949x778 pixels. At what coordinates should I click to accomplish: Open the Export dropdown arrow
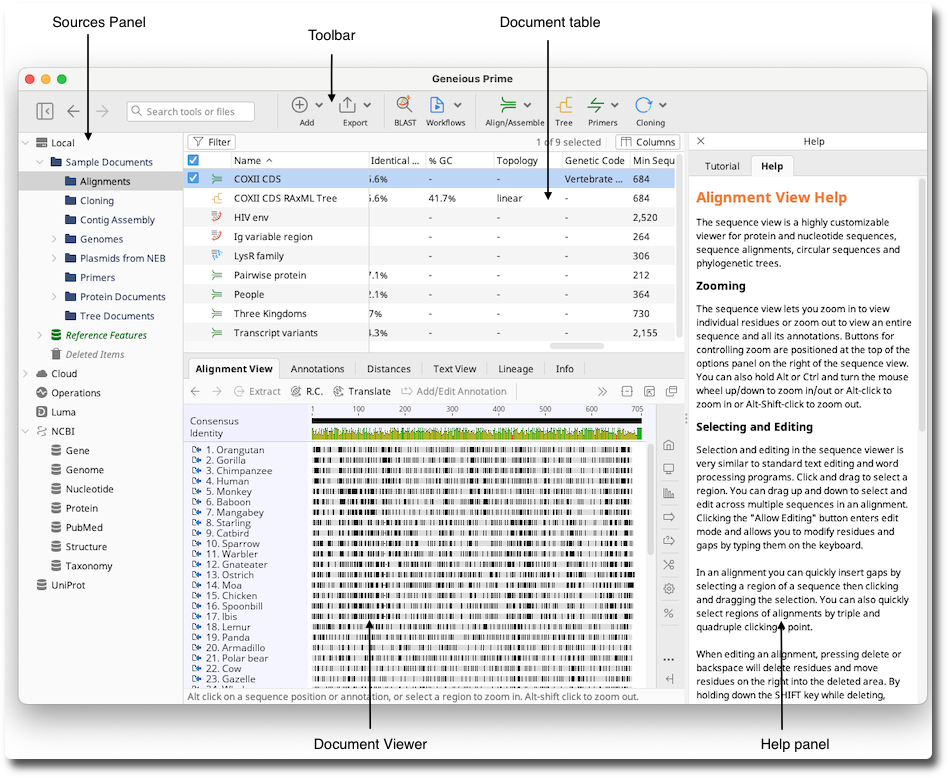pyautogui.click(x=367, y=105)
